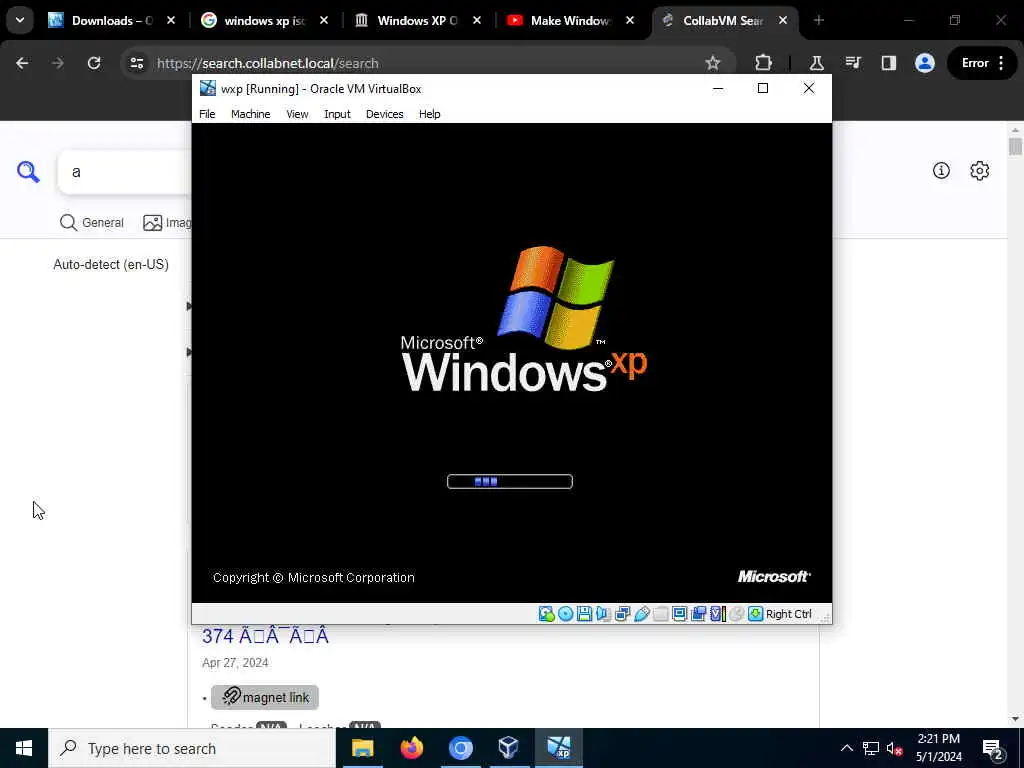Open the notification center icon
Viewport: 1024px width, 768px height.
(993, 748)
